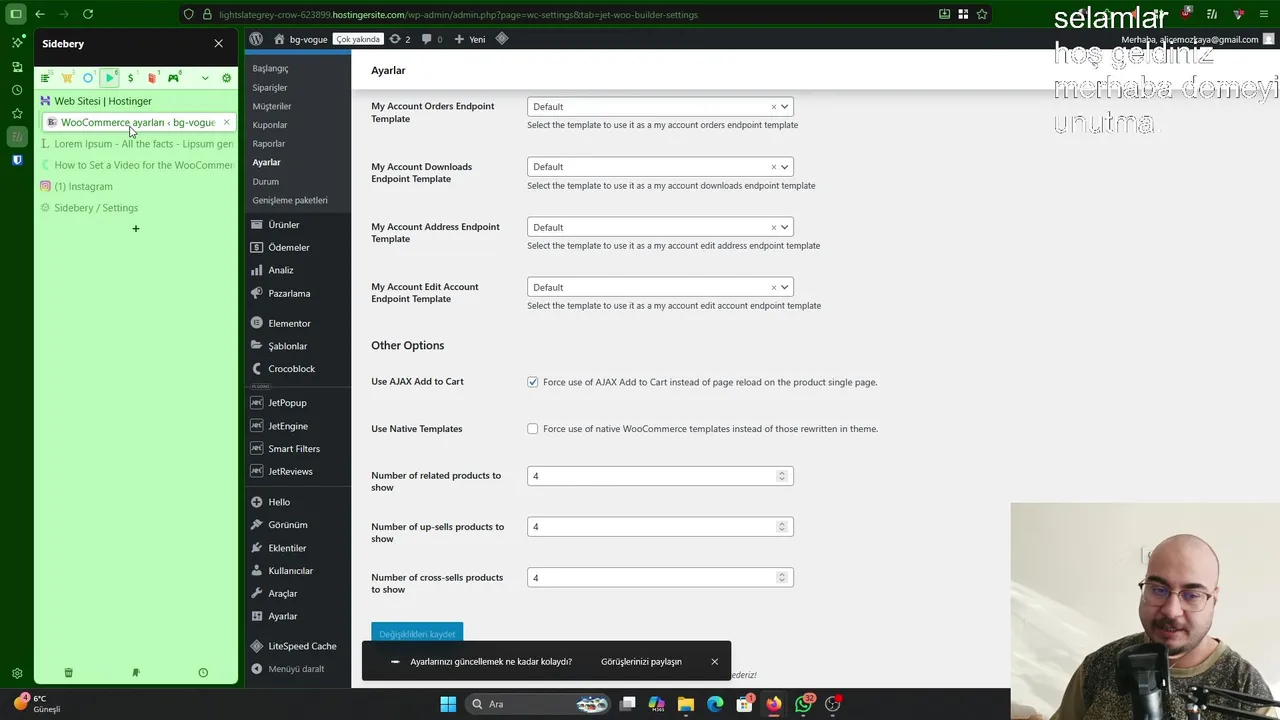Open Bitwarden shield in browser sidebar
The image size is (1280, 720).
click(x=17, y=160)
